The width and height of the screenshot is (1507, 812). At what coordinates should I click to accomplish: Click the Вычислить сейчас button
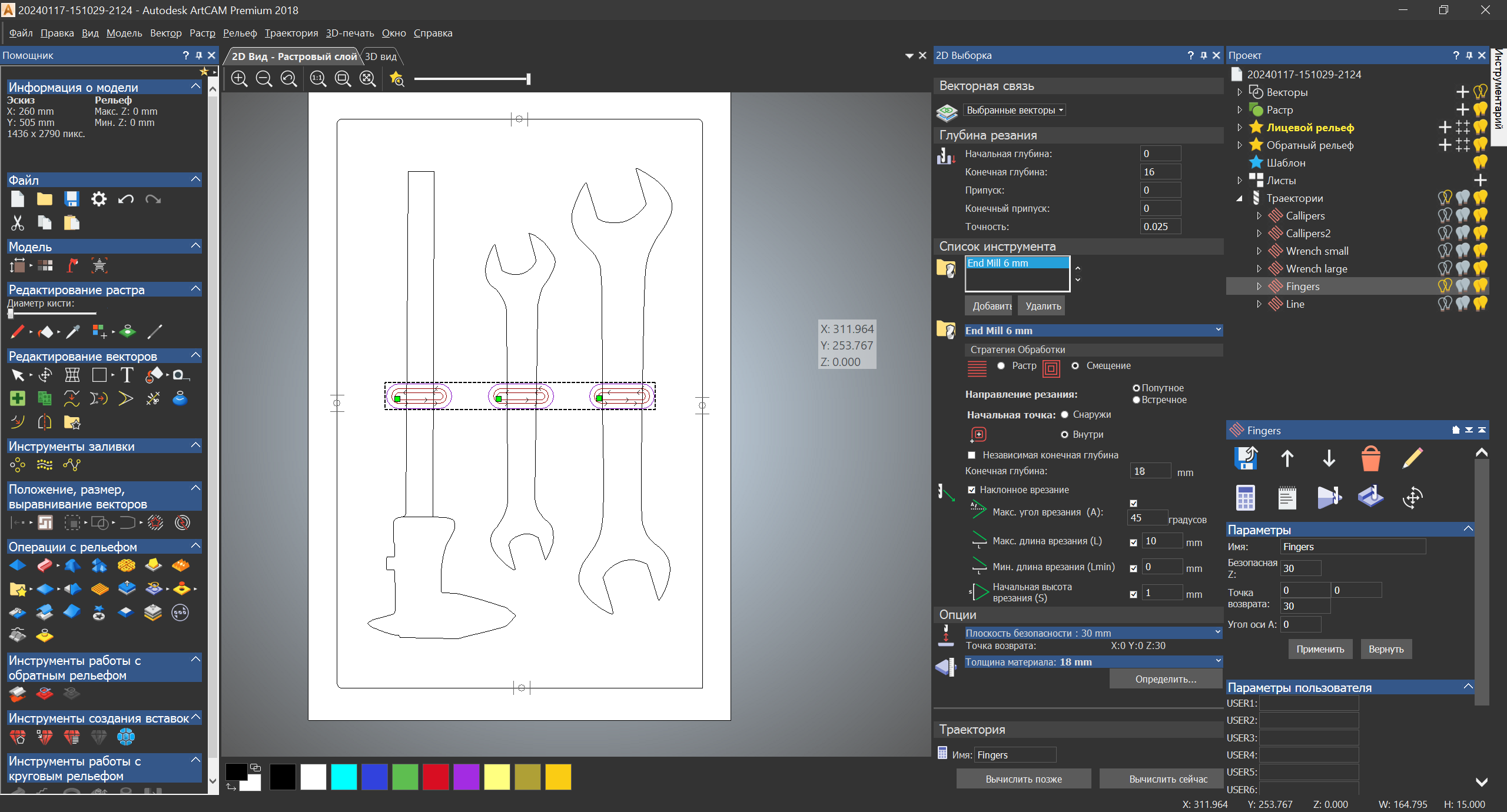coord(1168,779)
